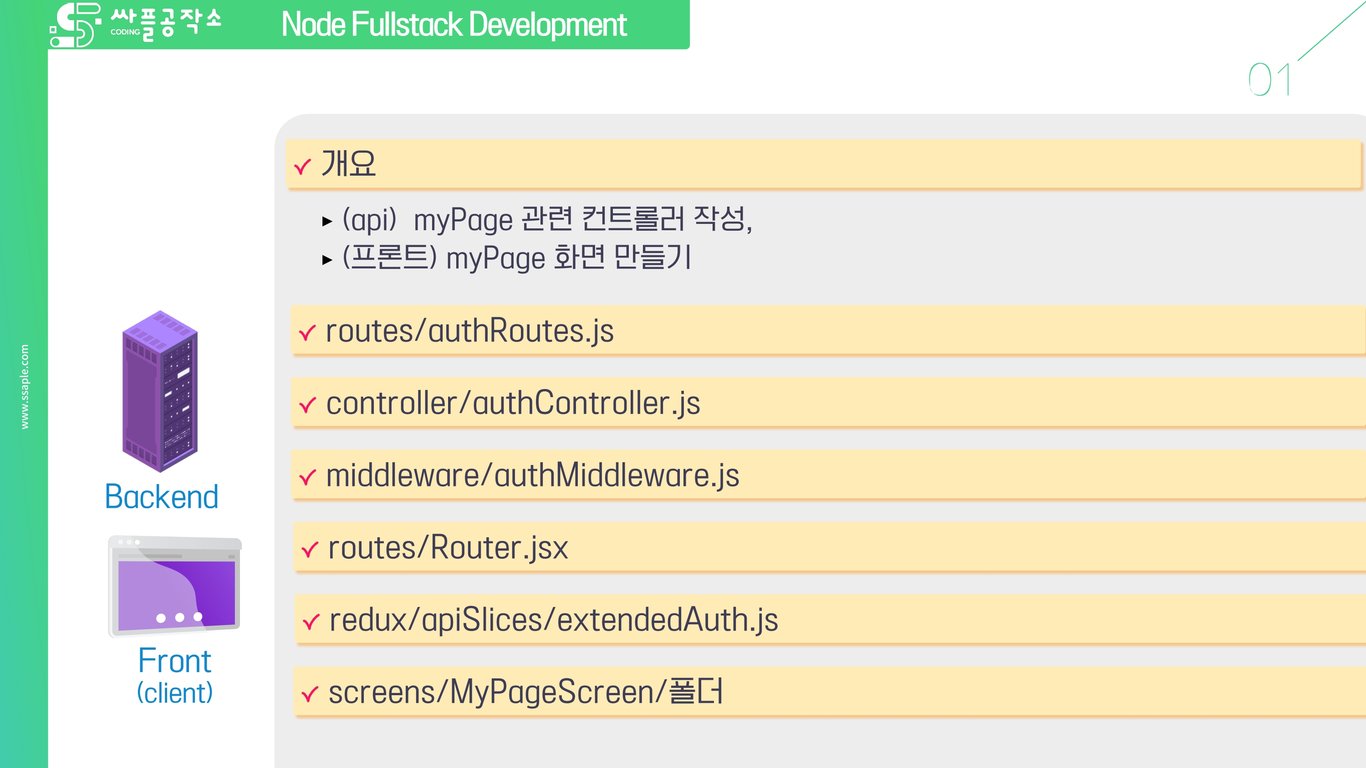Image resolution: width=1366 pixels, height=768 pixels.
Task: Select the 'routes/Router.jsx' row
Action: 829,547
